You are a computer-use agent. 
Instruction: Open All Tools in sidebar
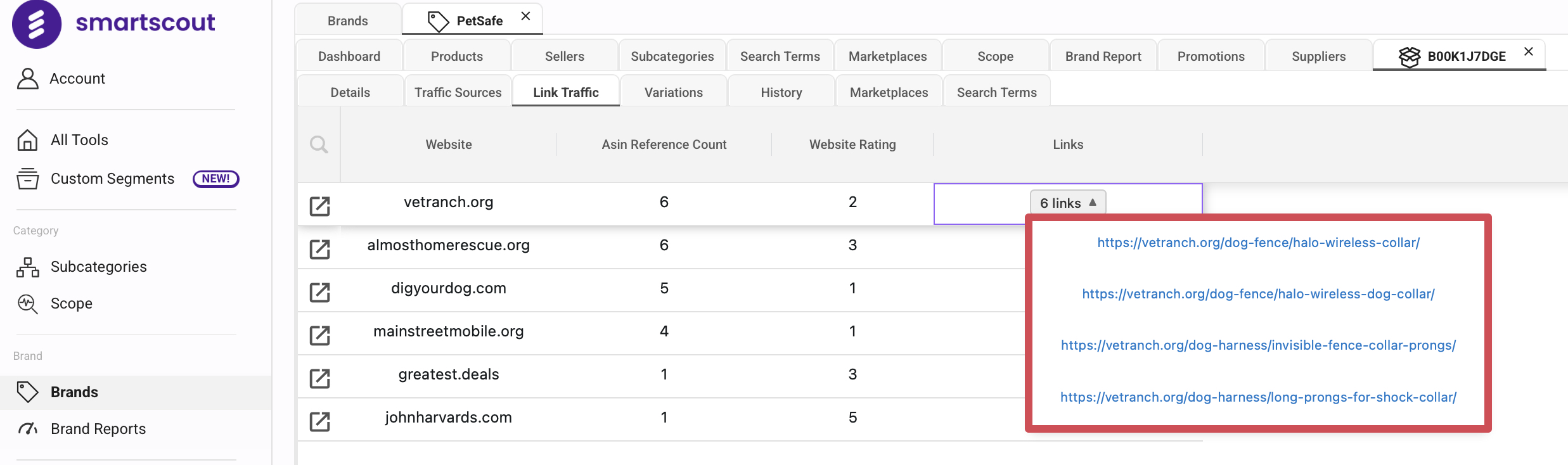pos(79,140)
